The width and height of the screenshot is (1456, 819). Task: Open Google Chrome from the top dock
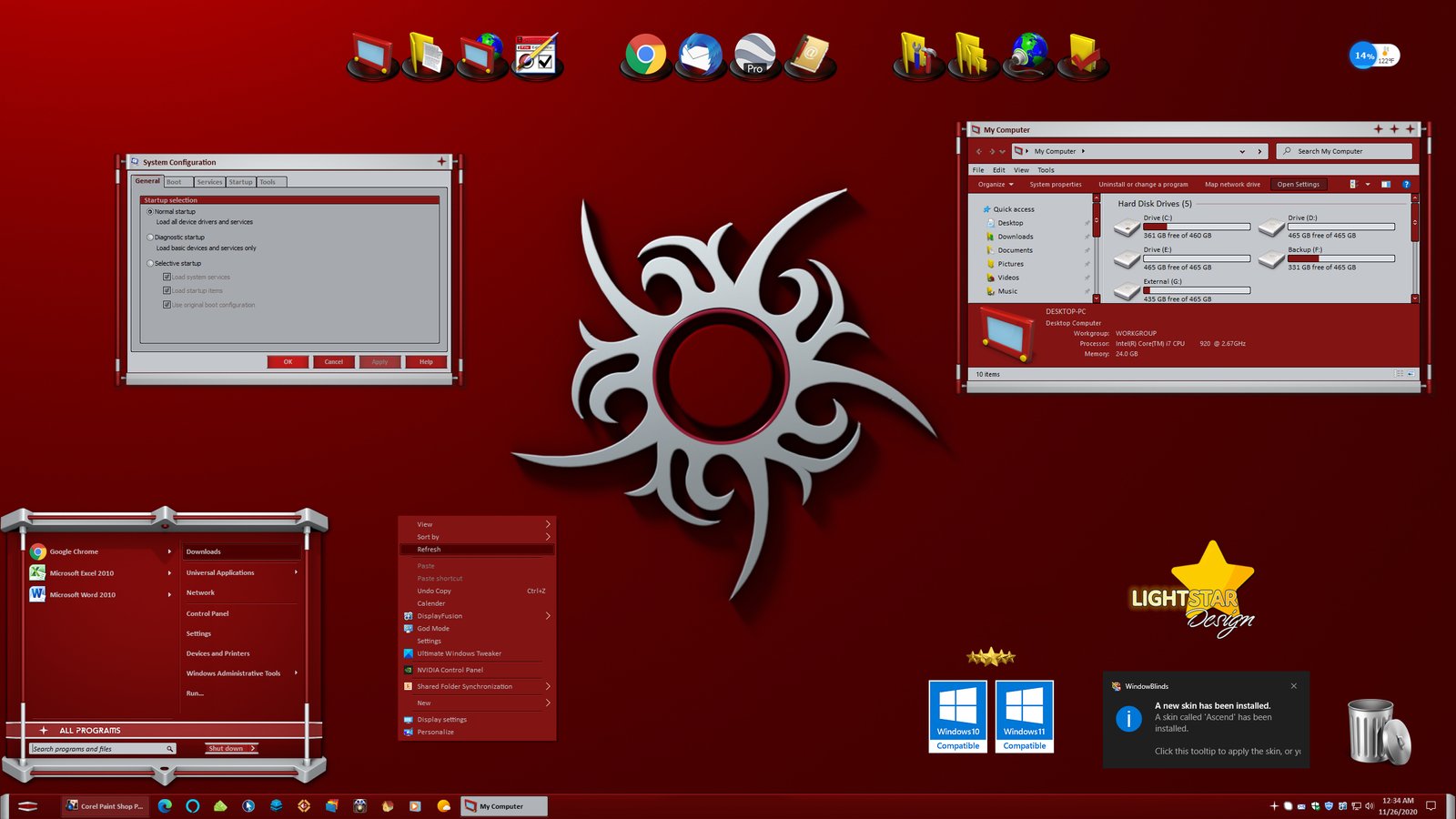click(x=645, y=56)
